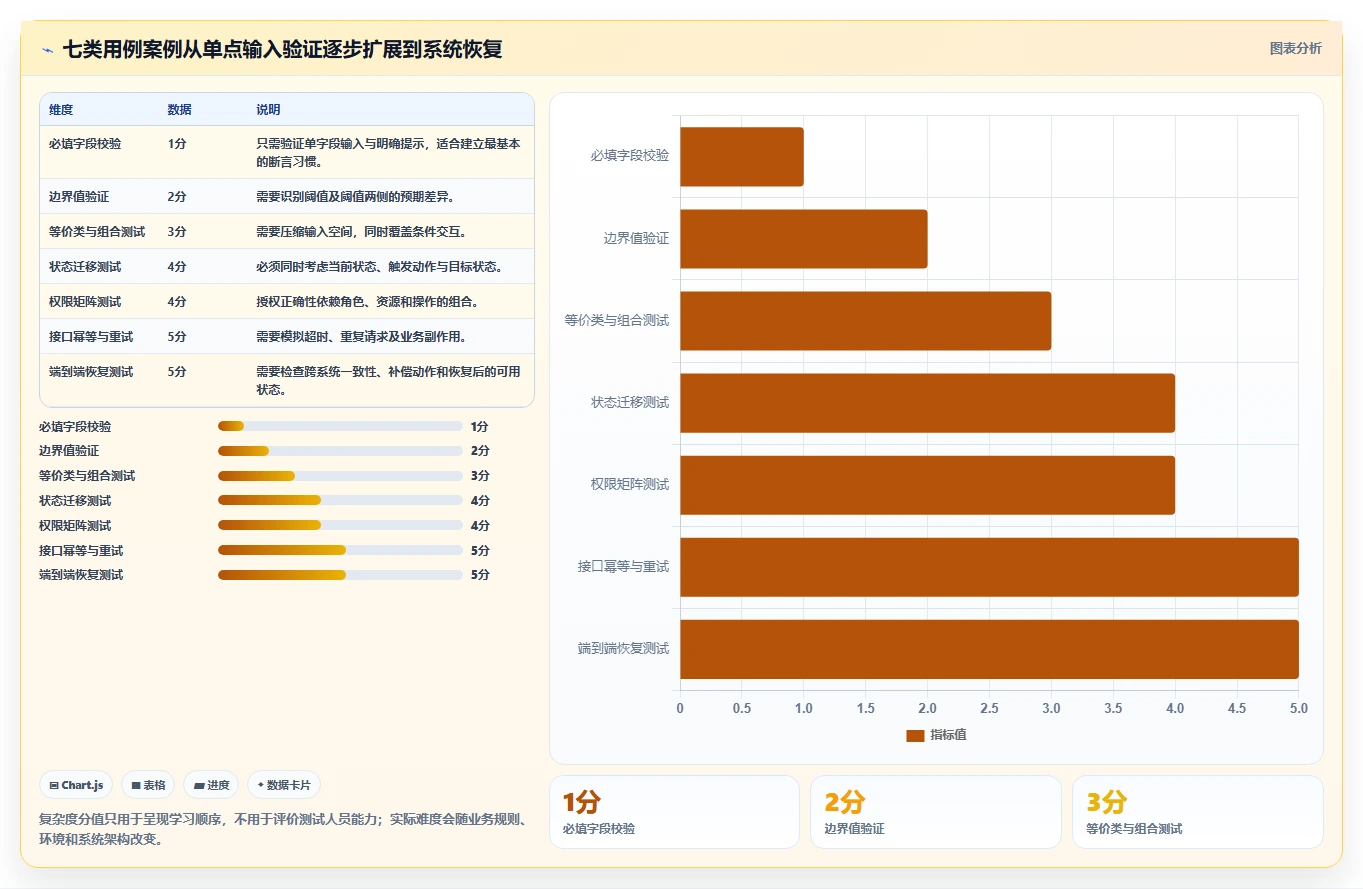Click the 接口幂等与重试 progress bar

tap(340, 550)
